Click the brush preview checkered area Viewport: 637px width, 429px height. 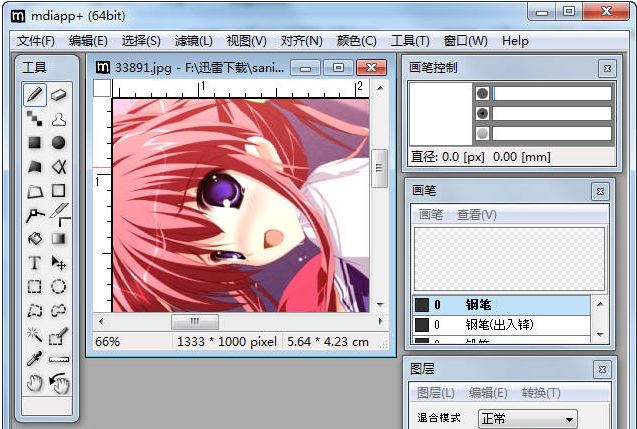[509, 259]
